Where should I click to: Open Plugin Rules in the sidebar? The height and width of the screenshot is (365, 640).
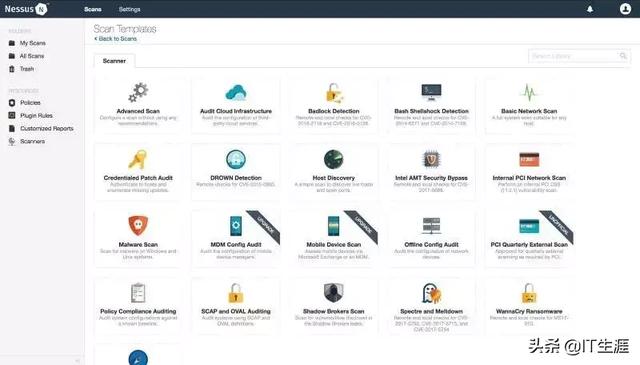pyautogui.click(x=36, y=116)
